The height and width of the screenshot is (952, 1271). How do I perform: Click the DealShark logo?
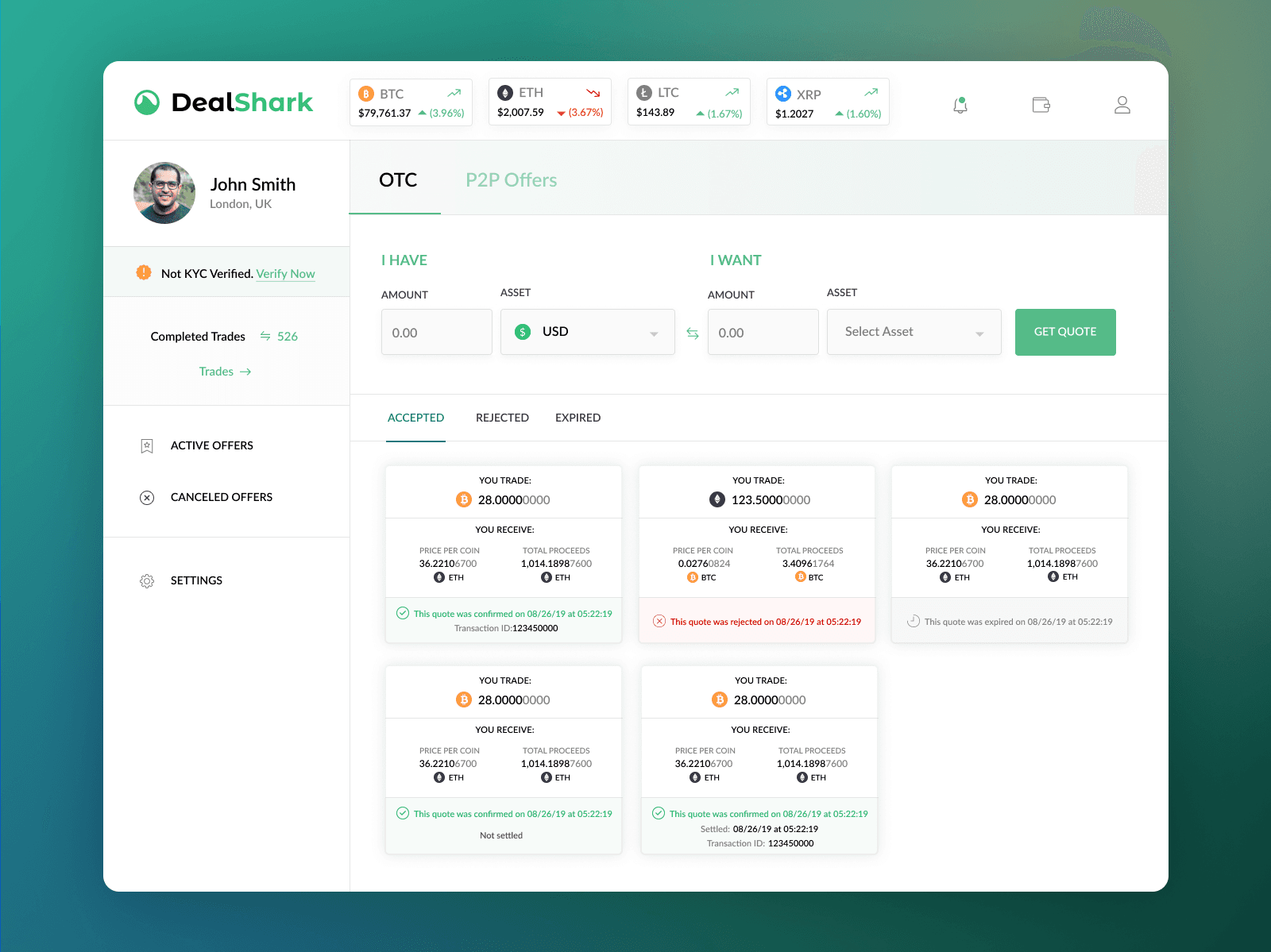coord(224,102)
